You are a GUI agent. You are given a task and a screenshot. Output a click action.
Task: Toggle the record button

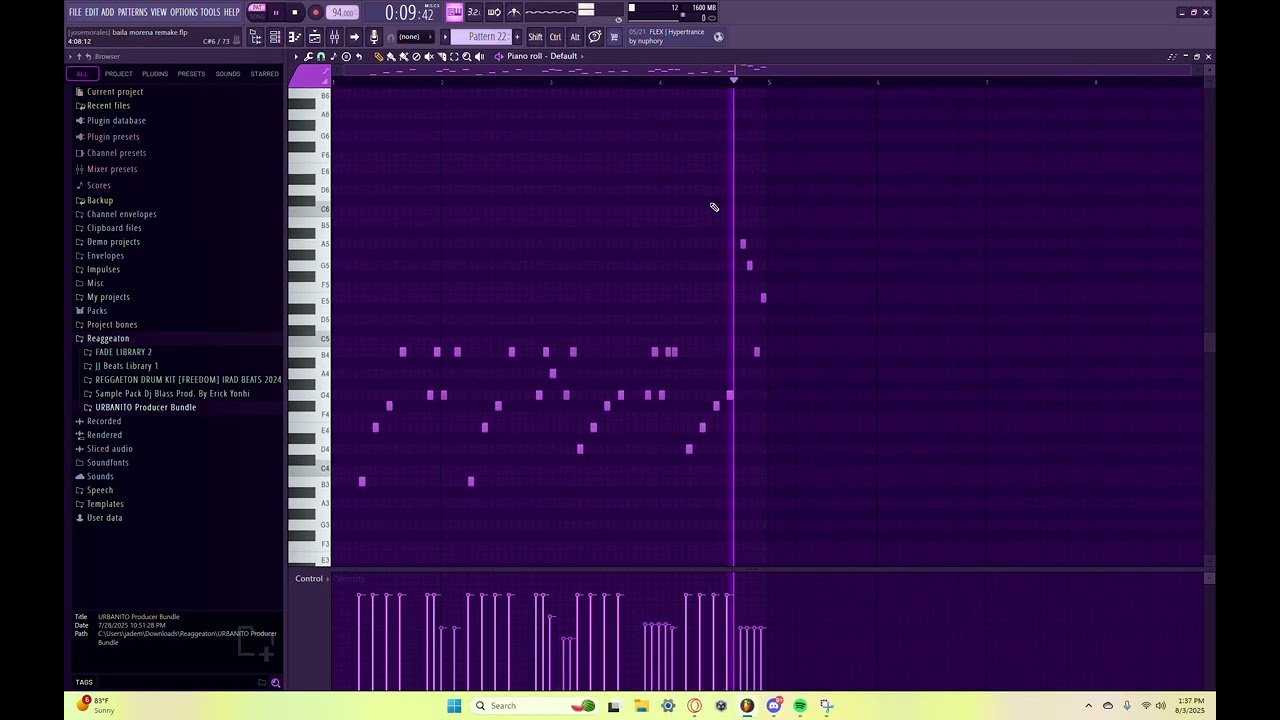pyautogui.click(x=316, y=12)
